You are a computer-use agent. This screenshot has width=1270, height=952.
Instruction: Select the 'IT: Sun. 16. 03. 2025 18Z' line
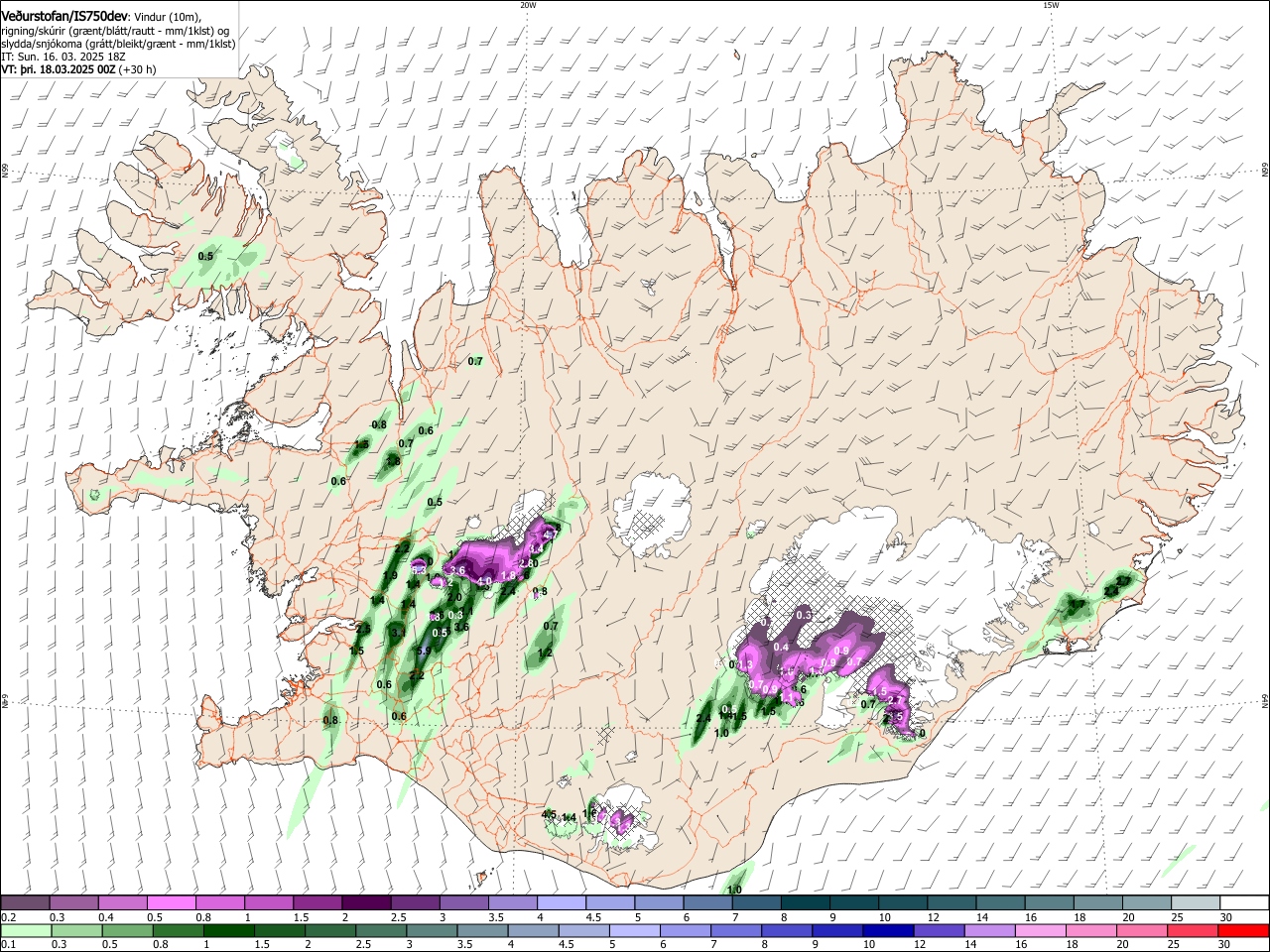63,57
